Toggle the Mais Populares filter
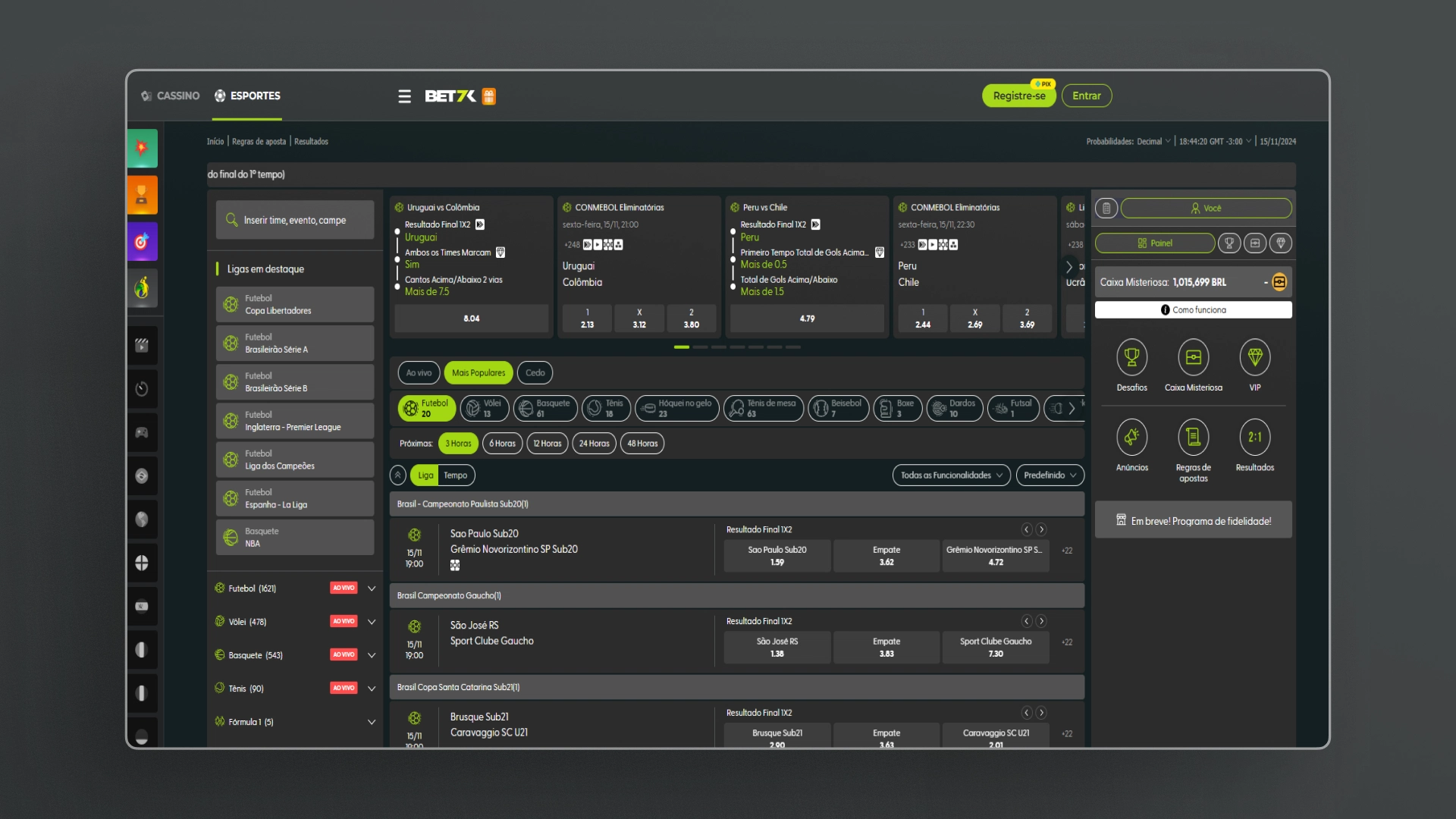The image size is (1456, 819). 479,372
